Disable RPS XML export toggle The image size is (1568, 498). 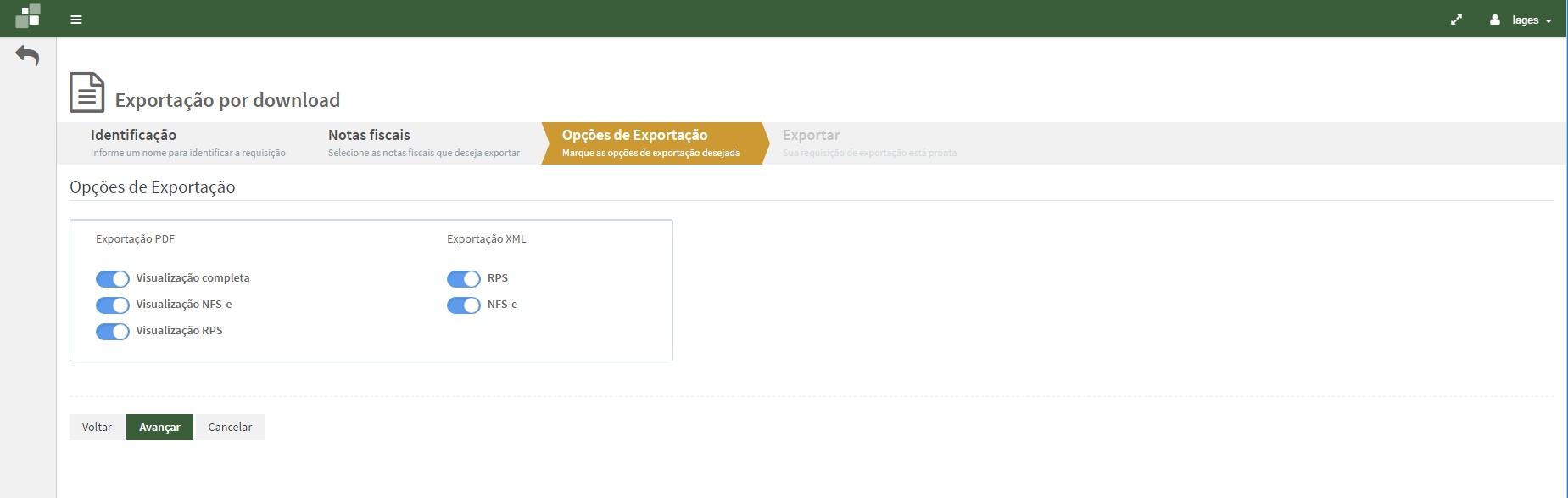coord(463,279)
